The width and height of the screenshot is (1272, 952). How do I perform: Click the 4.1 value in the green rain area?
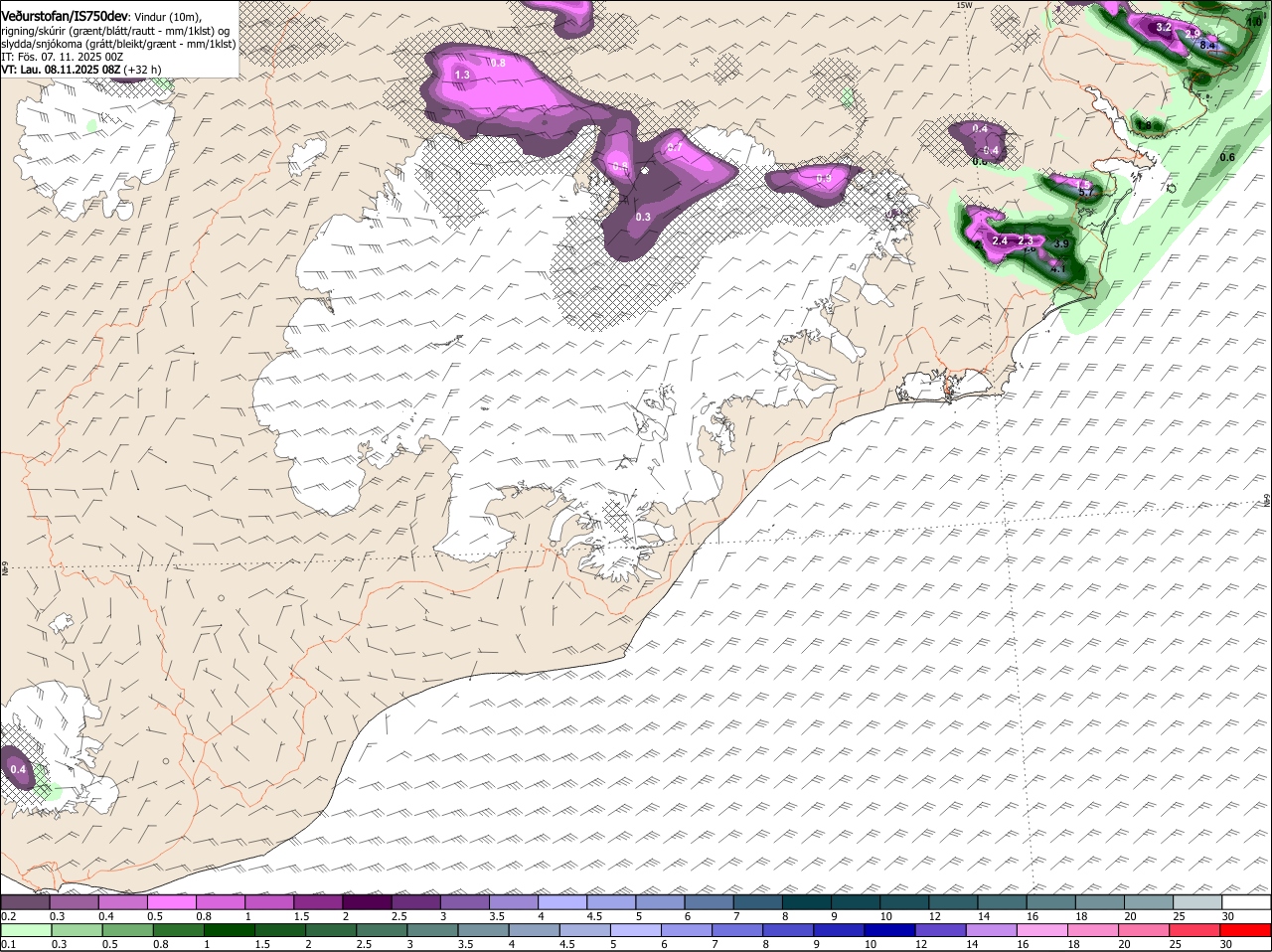pos(1057,268)
